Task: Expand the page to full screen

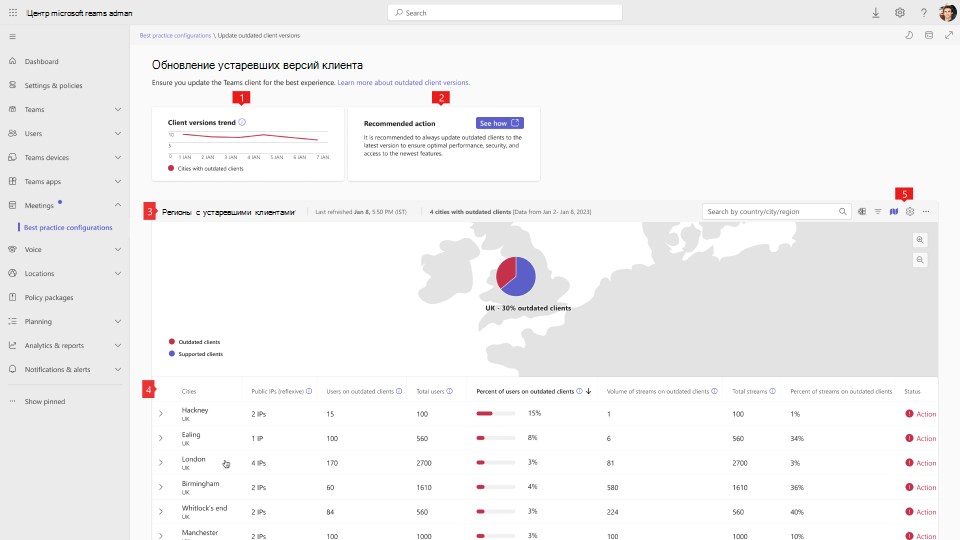Action: tap(948, 35)
